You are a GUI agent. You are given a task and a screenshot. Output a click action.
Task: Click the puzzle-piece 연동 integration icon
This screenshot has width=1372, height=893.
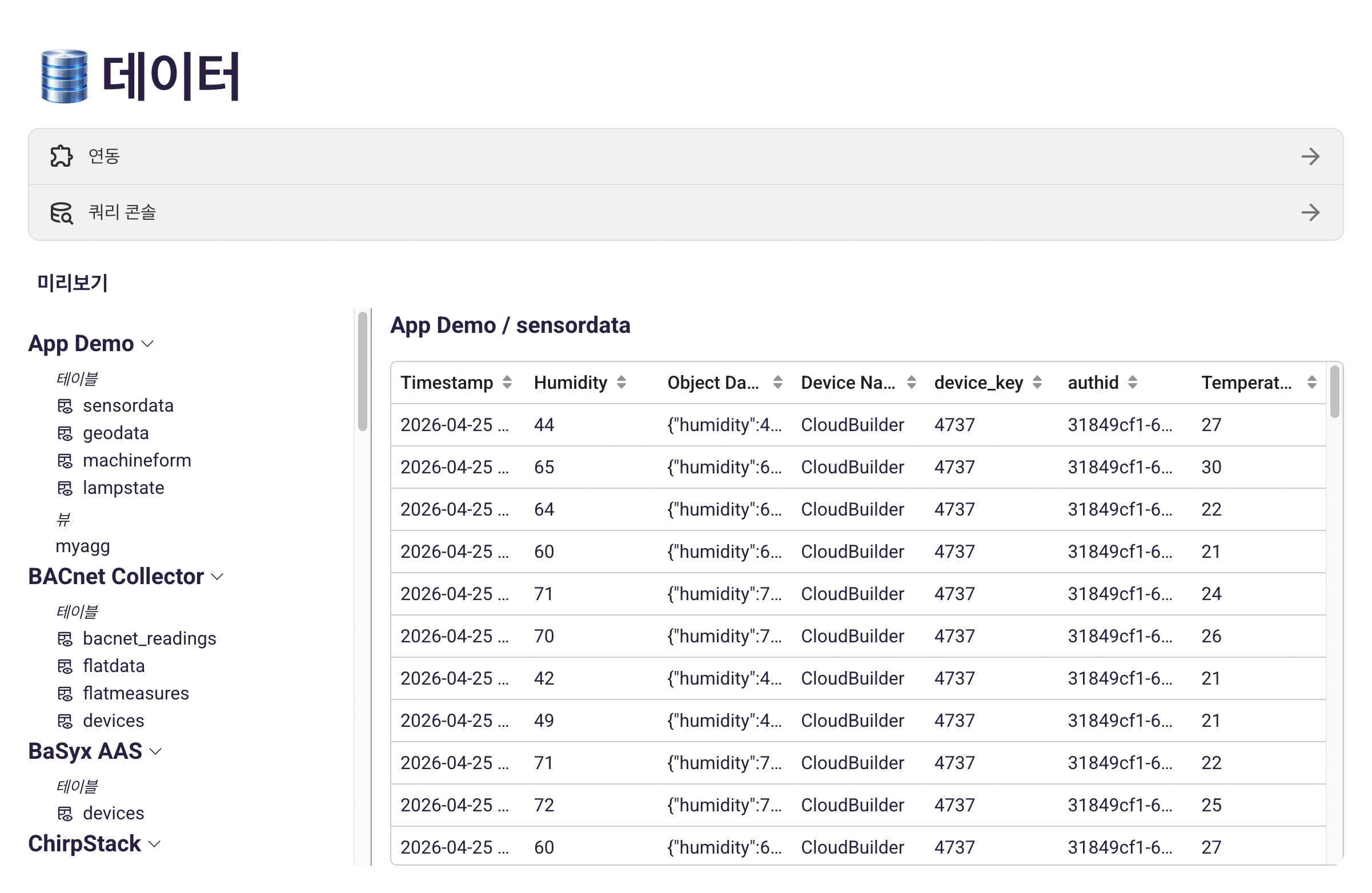point(62,156)
